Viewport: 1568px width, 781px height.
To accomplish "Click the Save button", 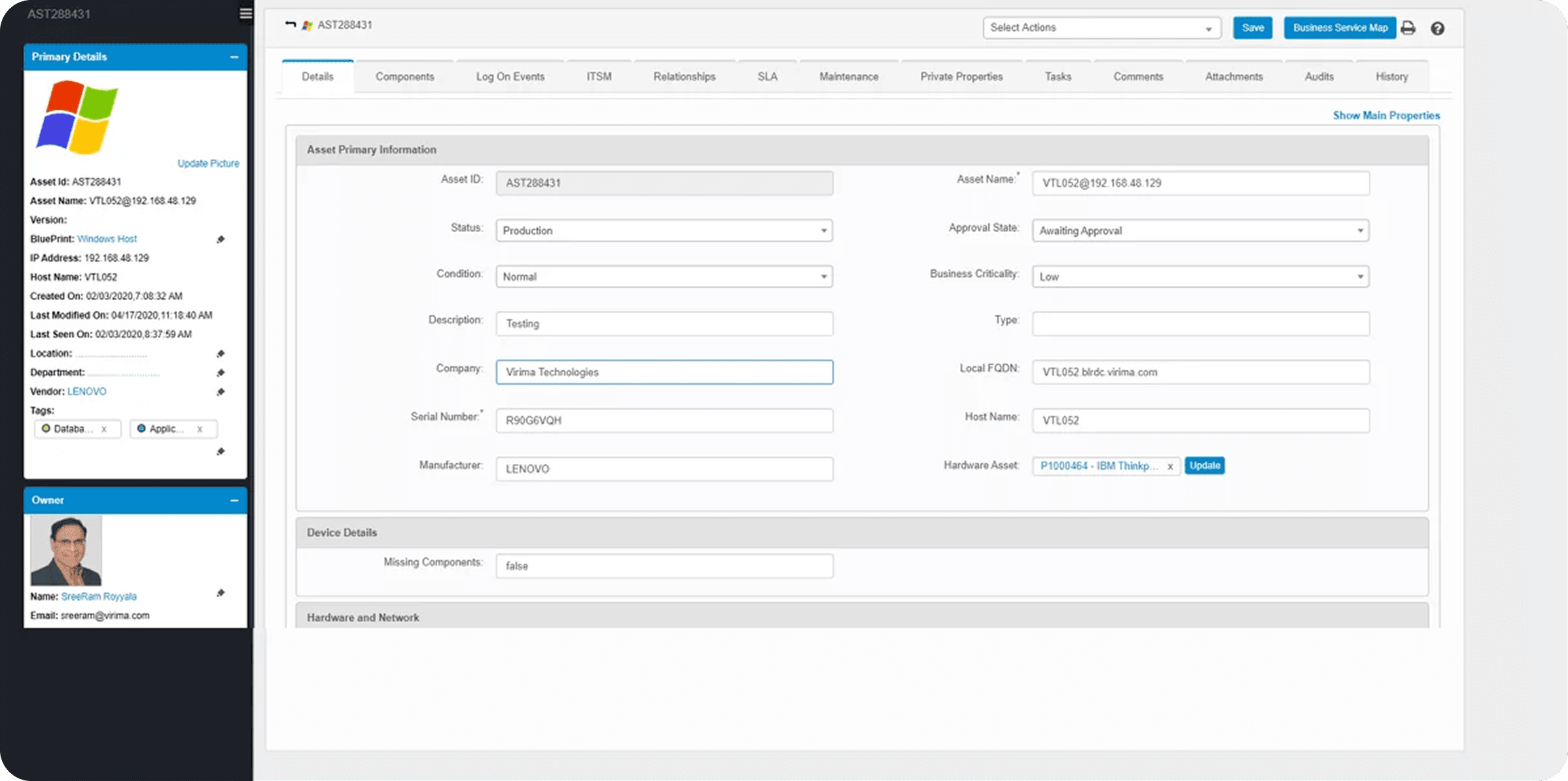I will pos(1253,27).
